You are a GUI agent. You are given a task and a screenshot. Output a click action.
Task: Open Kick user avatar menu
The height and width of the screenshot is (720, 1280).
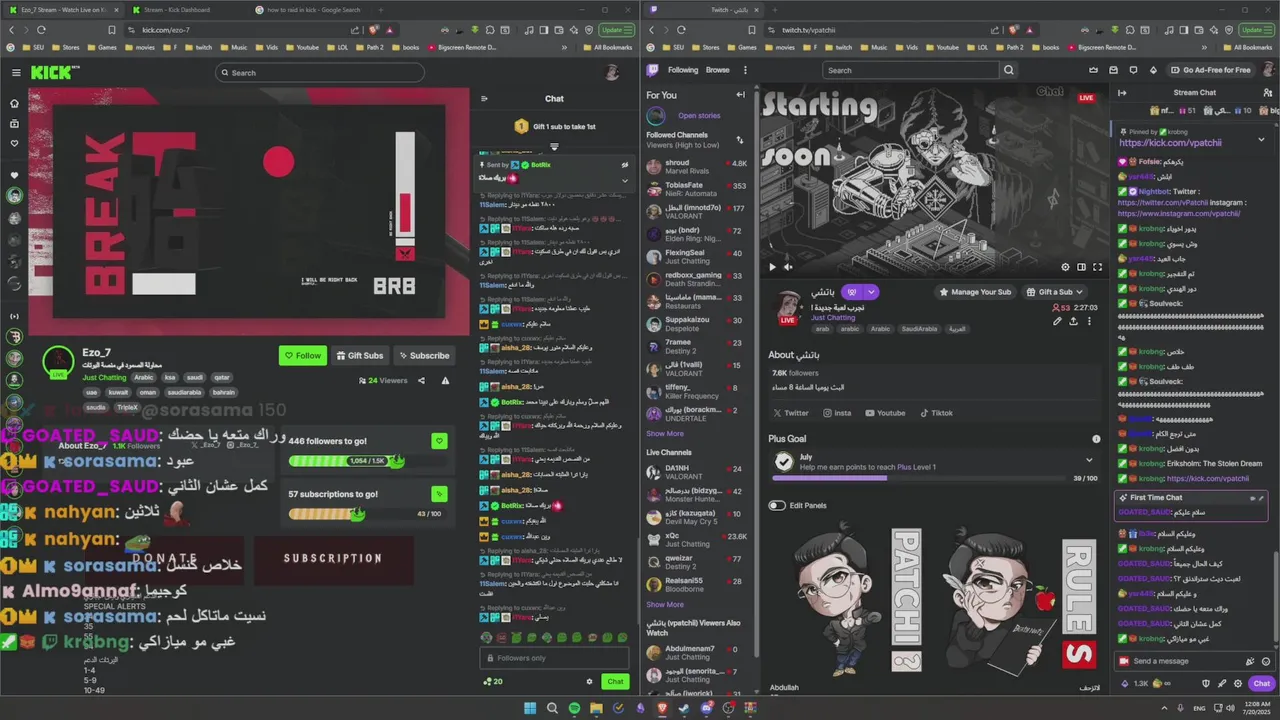click(612, 72)
